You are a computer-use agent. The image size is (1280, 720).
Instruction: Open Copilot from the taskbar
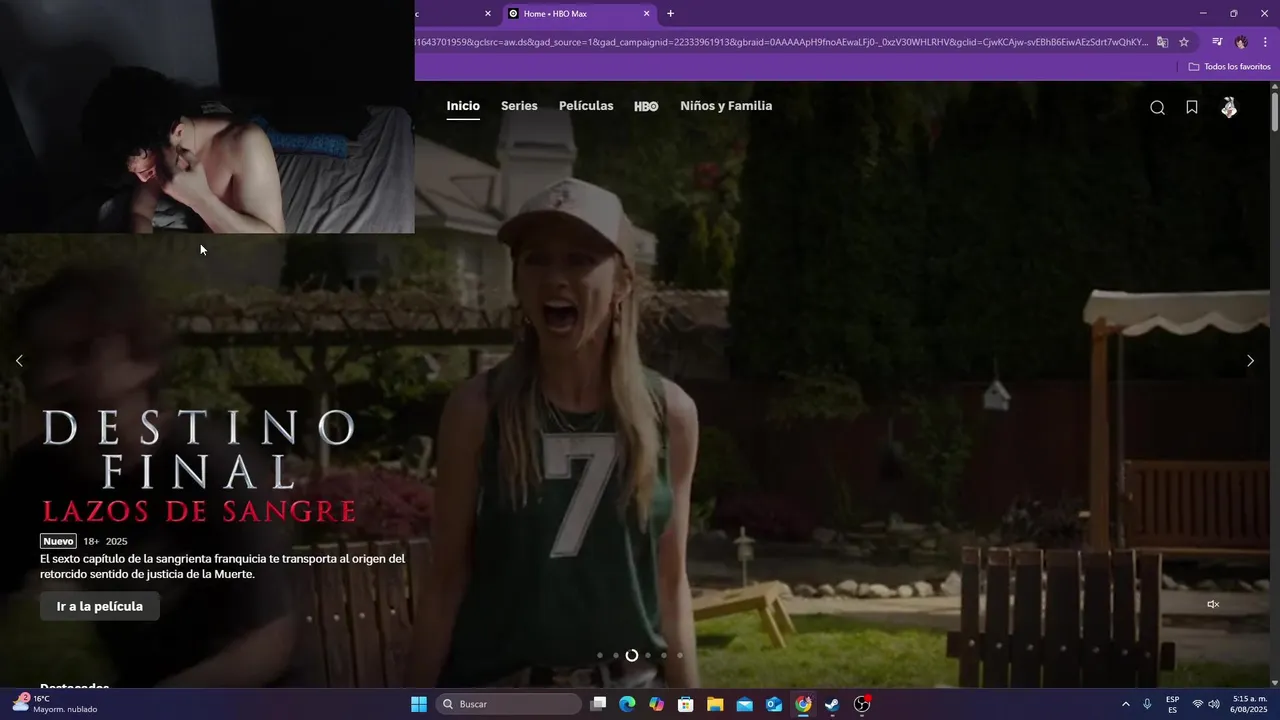pyautogui.click(x=656, y=704)
